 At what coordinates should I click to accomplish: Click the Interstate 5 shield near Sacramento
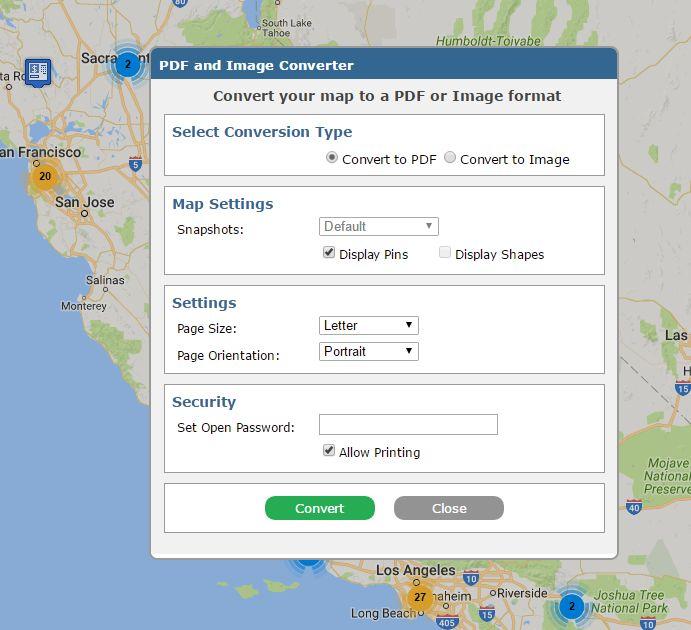[x=135, y=164]
